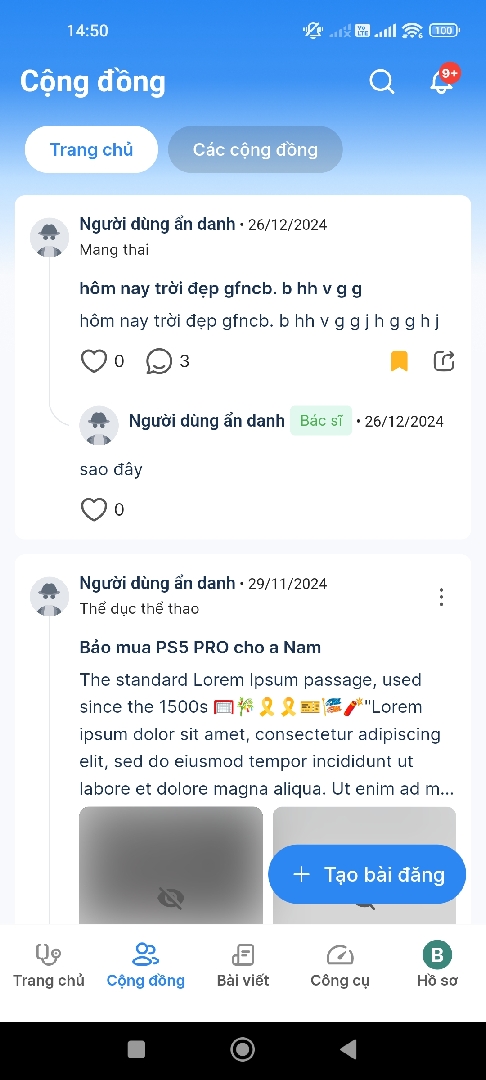Switch to the Trang chủ pill tab
486x1080 pixels.
tap(92, 149)
